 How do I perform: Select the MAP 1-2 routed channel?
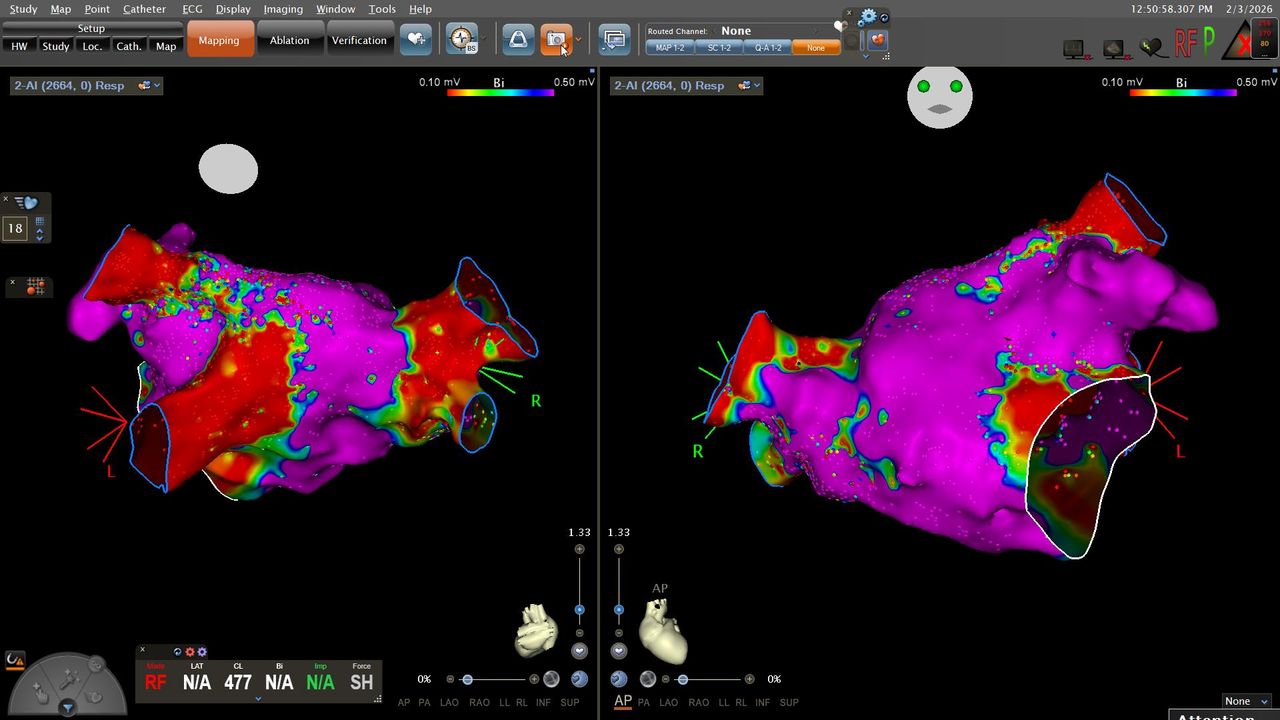tap(669, 48)
